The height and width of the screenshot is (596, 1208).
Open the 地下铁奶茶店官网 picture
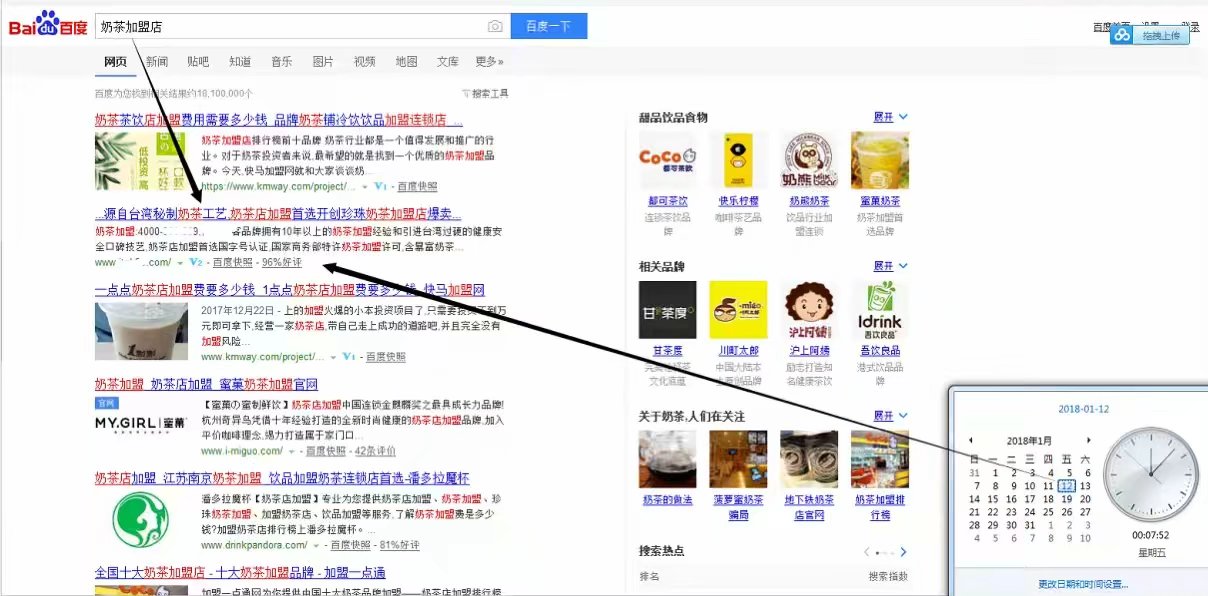tap(809, 459)
